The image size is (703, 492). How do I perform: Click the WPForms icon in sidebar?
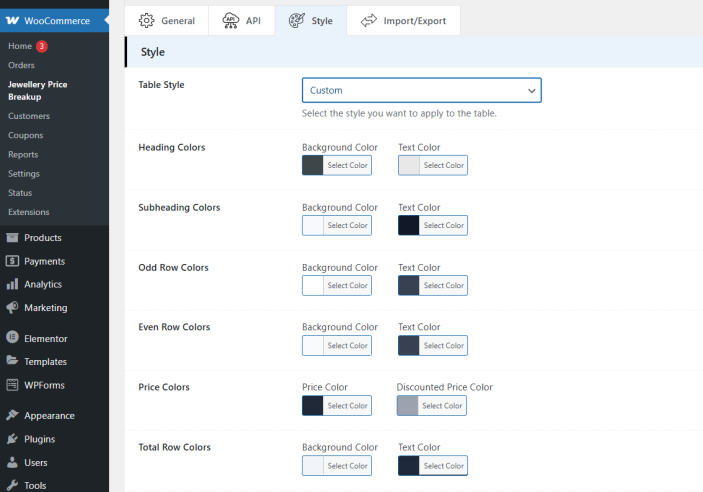[x=12, y=385]
